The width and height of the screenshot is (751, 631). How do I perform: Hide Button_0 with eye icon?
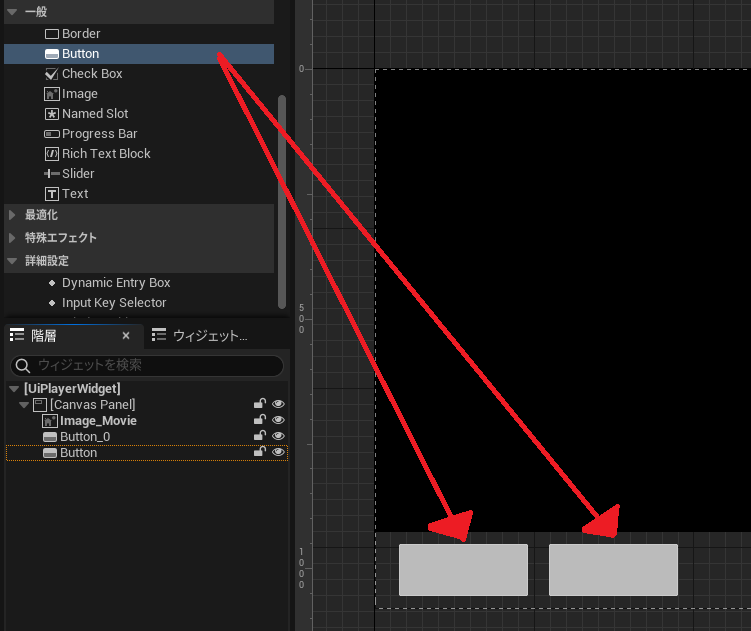click(278, 436)
